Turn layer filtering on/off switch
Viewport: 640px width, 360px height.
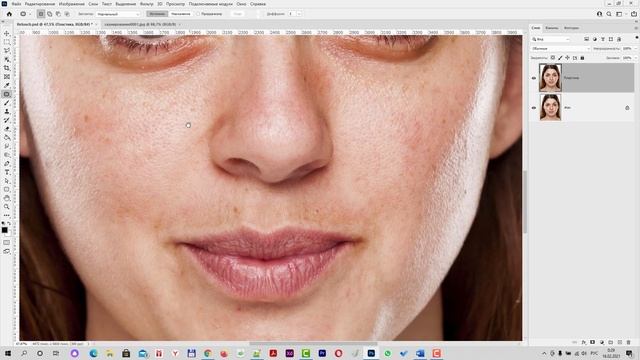(x=636, y=38)
